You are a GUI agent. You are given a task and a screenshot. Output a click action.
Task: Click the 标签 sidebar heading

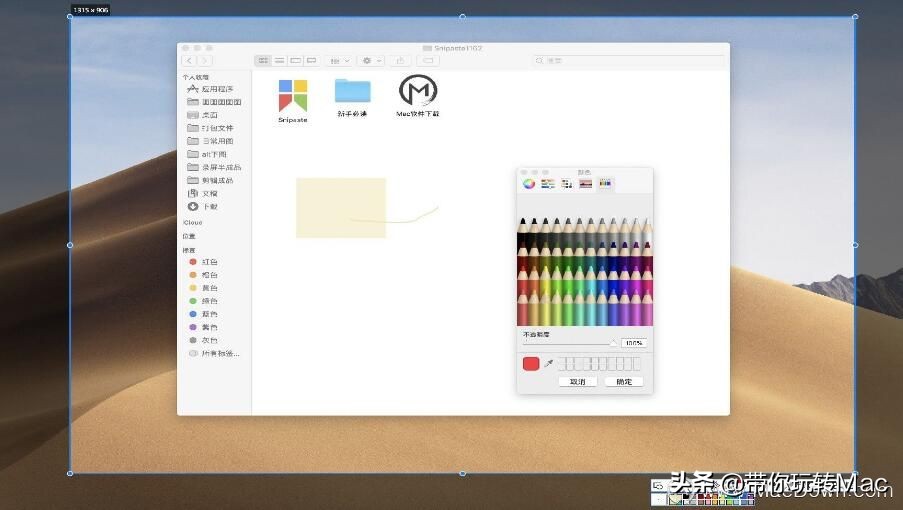click(x=189, y=250)
